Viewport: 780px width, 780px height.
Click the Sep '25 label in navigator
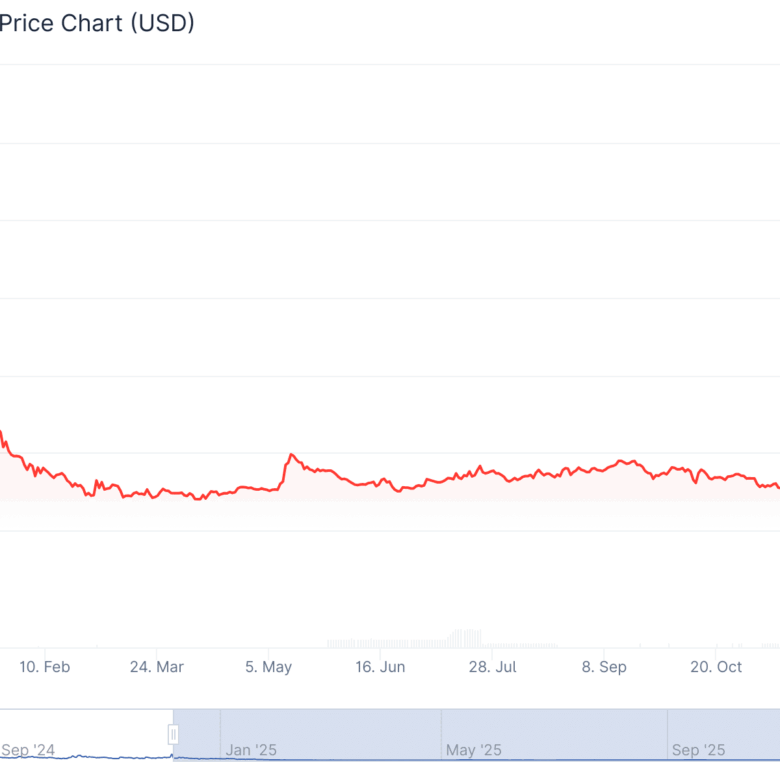point(698,749)
